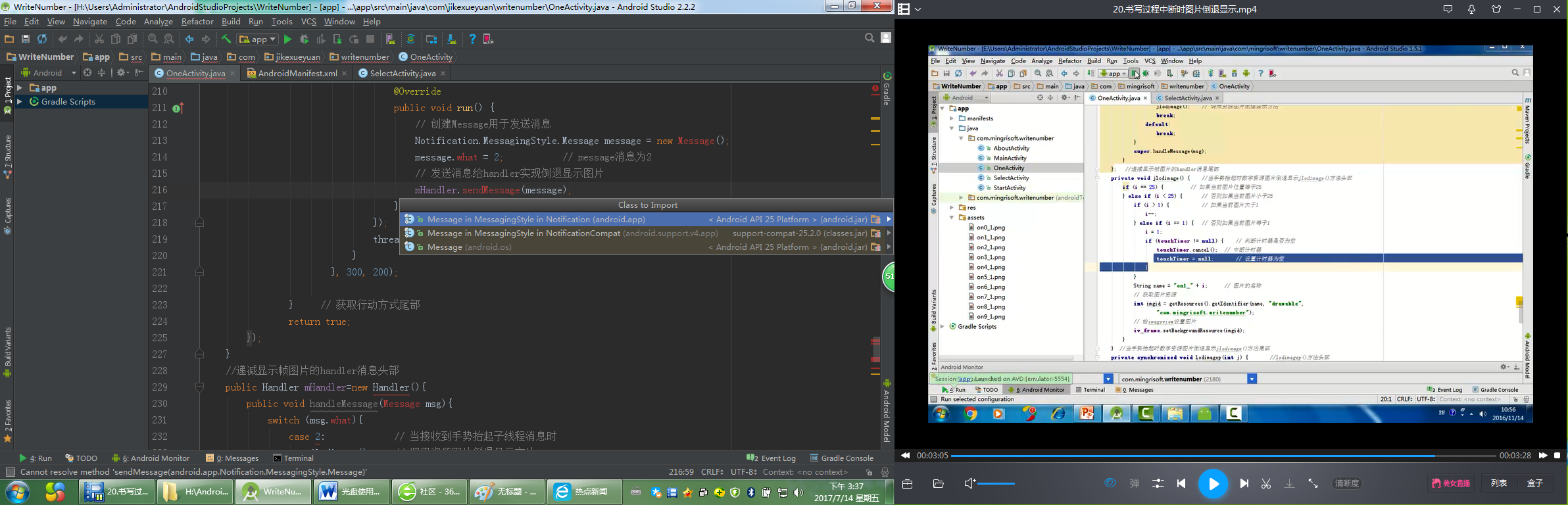Open the SDK Manager icon
Screen dimensions: 1568x505
coord(452,39)
